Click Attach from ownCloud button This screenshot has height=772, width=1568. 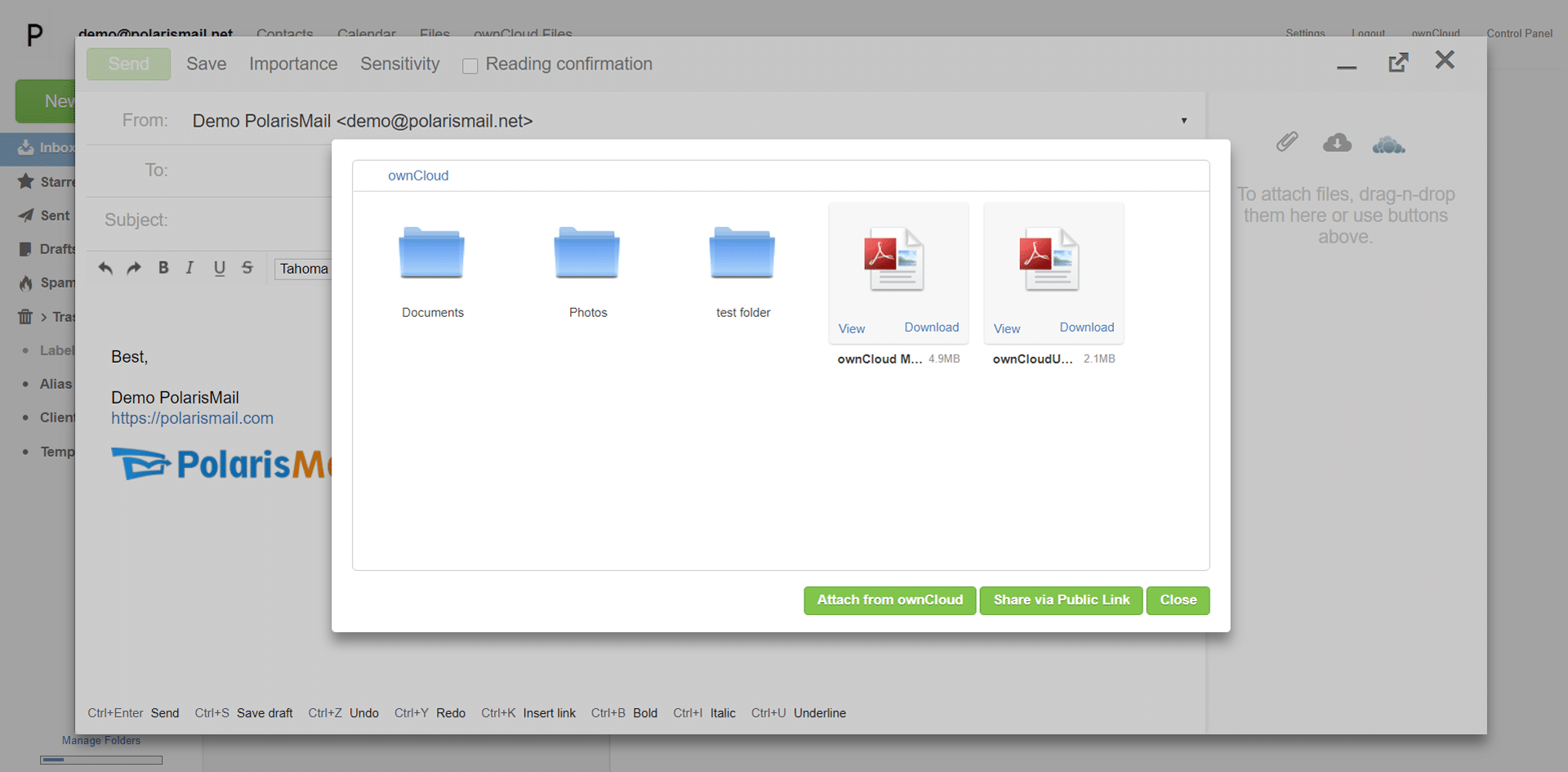pyautogui.click(x=889, y=600)
